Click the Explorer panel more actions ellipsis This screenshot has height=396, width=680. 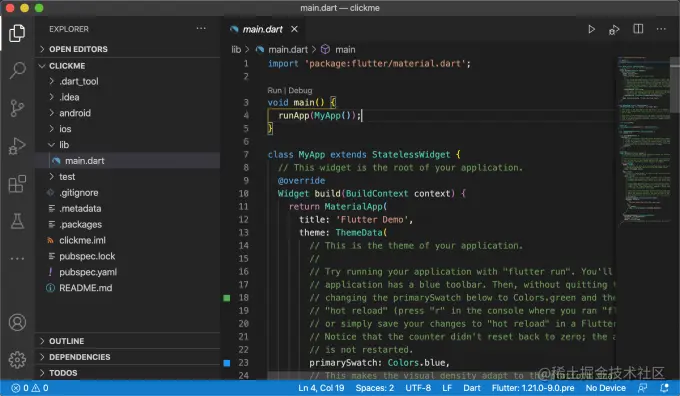(x=201, y=29)
